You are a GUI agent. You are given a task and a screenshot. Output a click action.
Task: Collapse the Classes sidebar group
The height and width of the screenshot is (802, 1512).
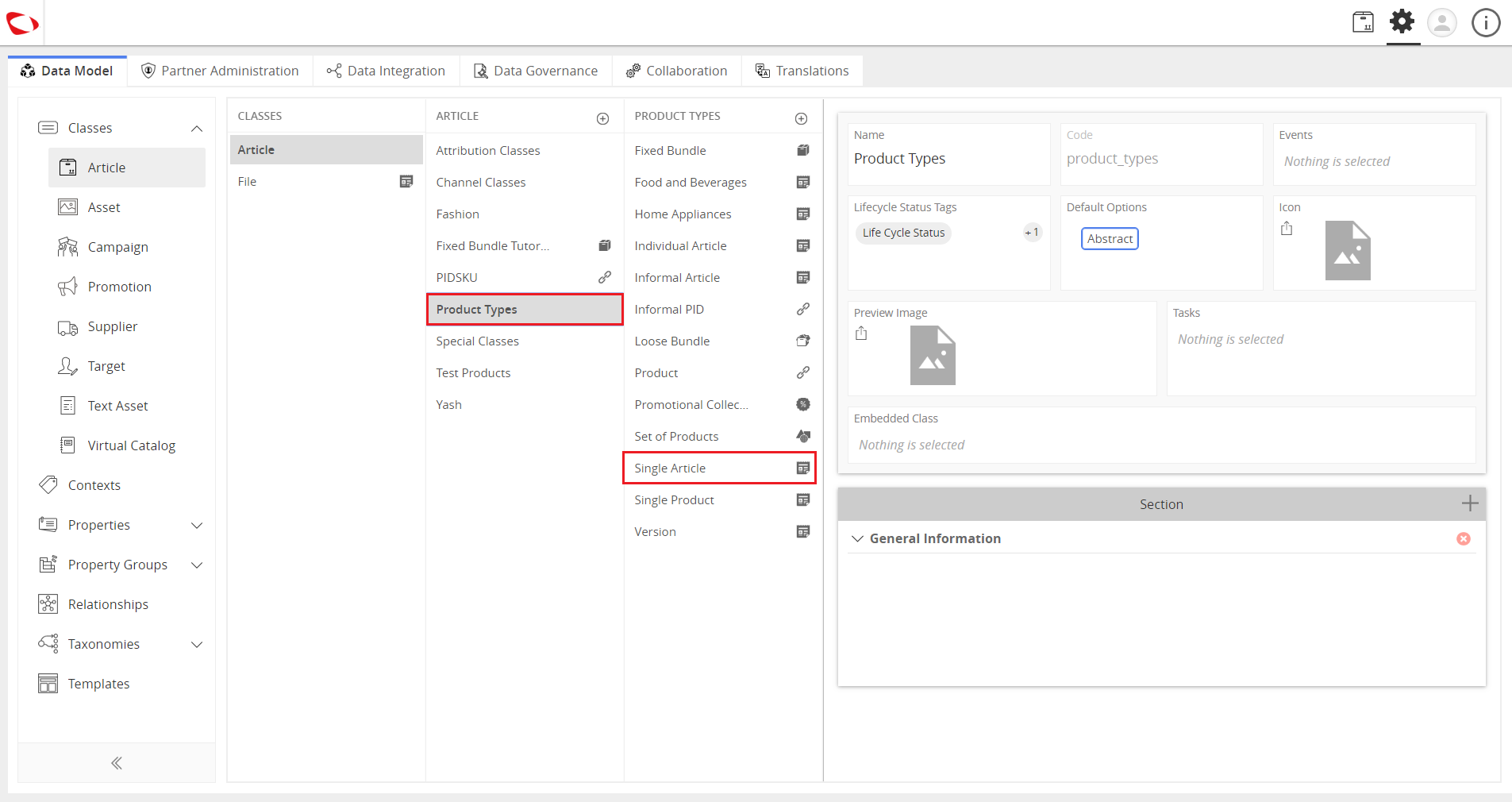(197, 129)
